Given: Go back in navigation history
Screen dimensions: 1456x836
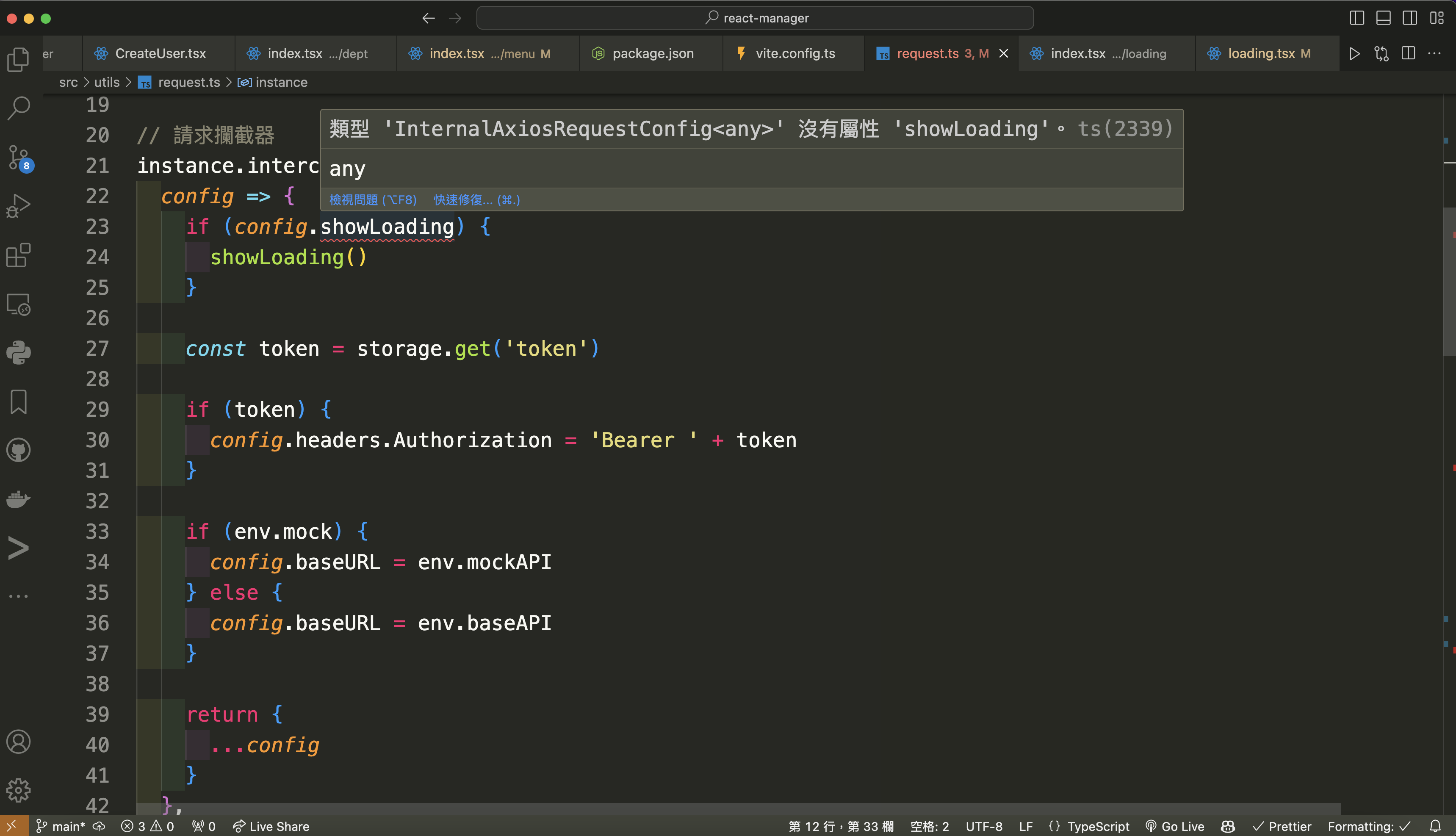Looking at the screenshot, I should point(428,18).
